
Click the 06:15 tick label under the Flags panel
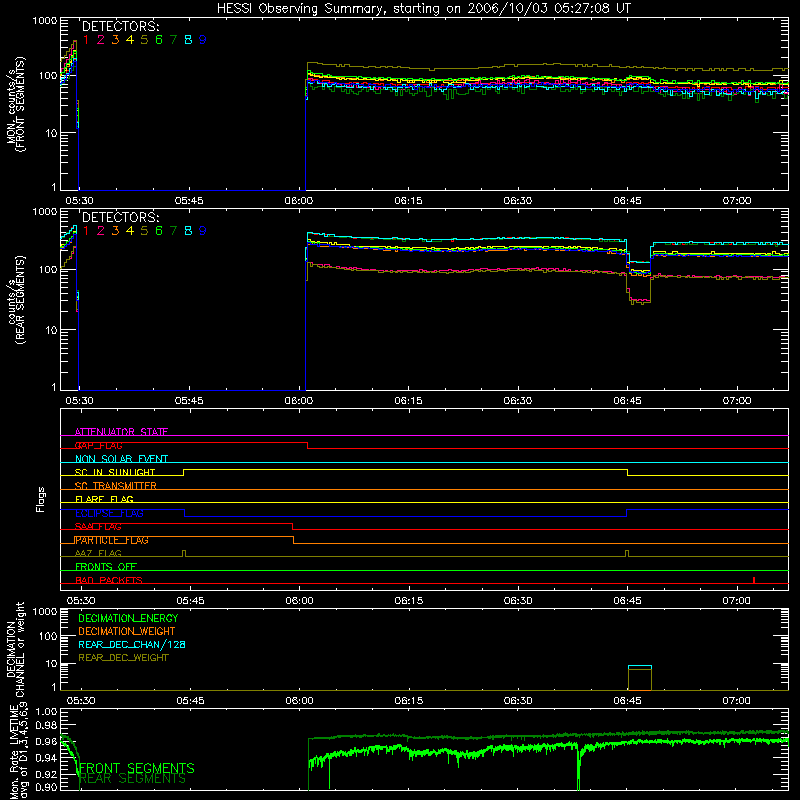(409, 601)
